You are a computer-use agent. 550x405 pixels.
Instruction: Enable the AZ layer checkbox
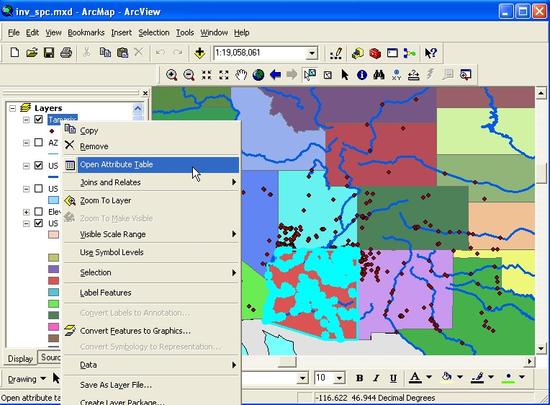[39, 142]
